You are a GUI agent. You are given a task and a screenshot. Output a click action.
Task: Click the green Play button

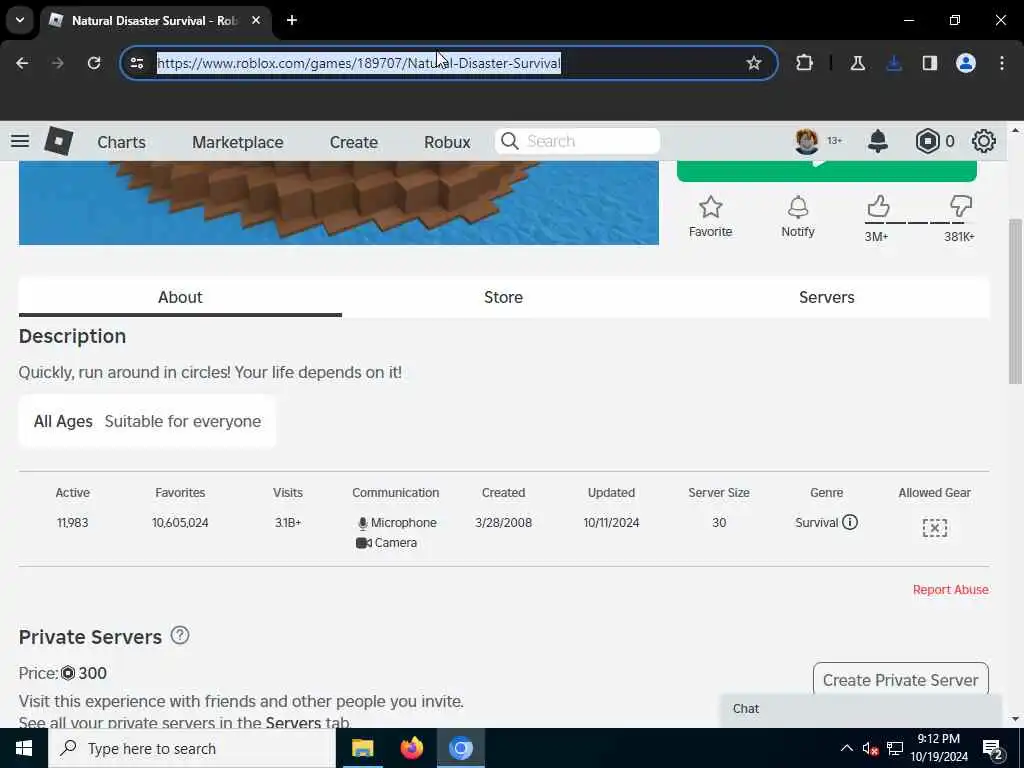827,171
